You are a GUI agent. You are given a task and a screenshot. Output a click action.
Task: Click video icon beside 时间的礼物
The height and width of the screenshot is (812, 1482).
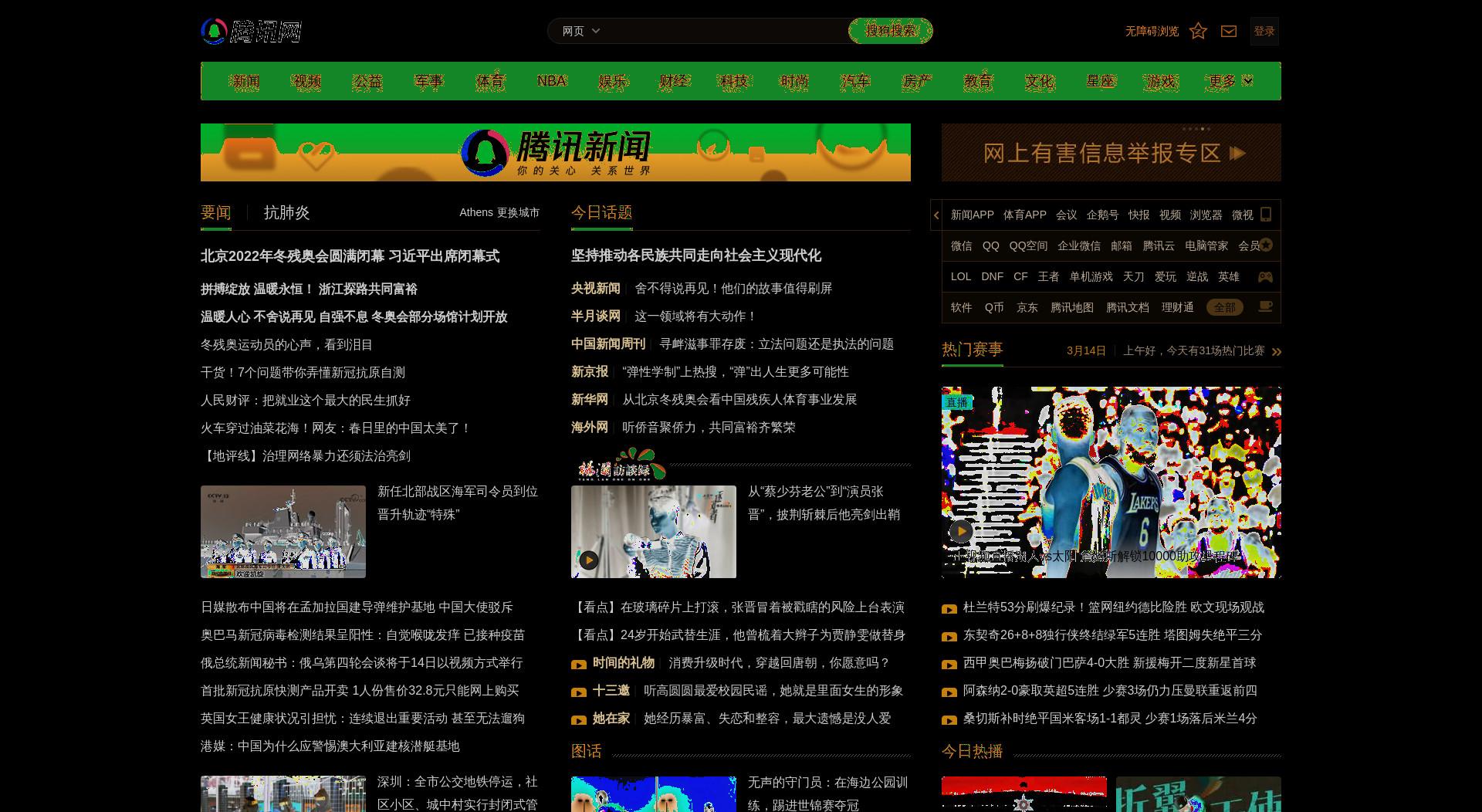(579, 665)
